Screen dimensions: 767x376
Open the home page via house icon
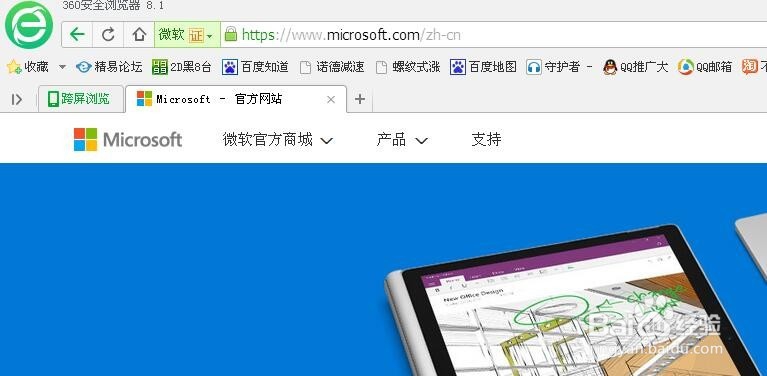[139, 34]
